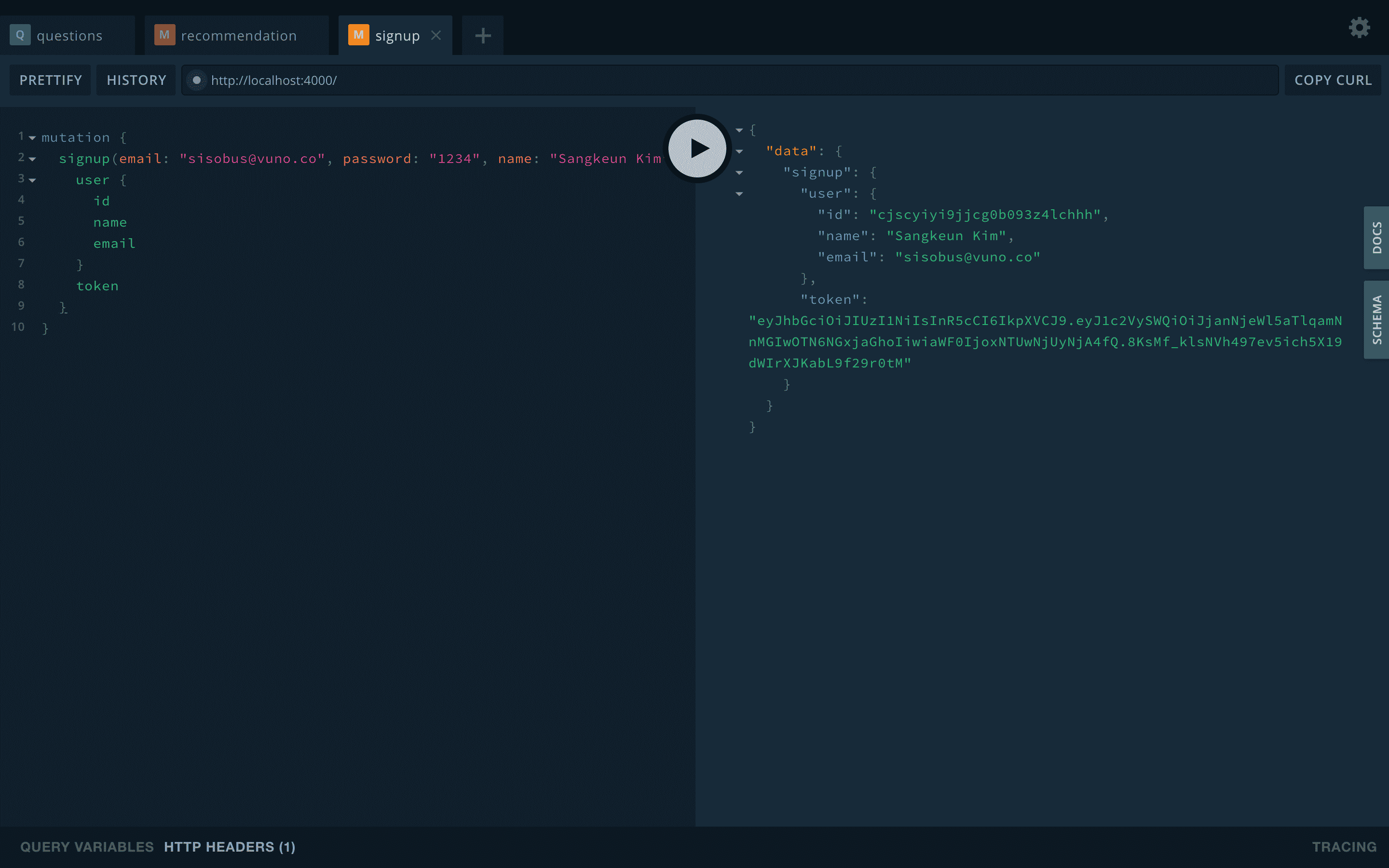Collapse the mutation block on line 1

(x=32, y=138)
